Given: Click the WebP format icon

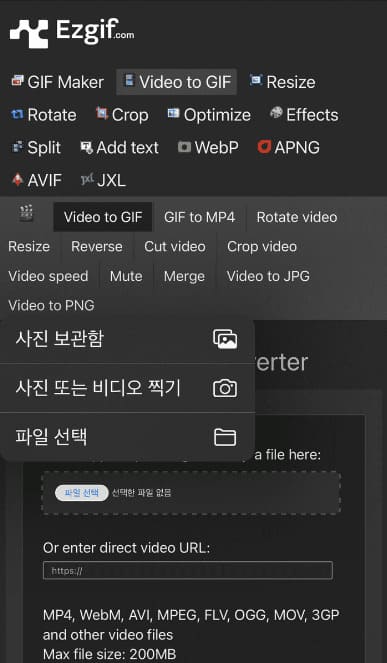Looking at the screenshot, I should 184,146.
